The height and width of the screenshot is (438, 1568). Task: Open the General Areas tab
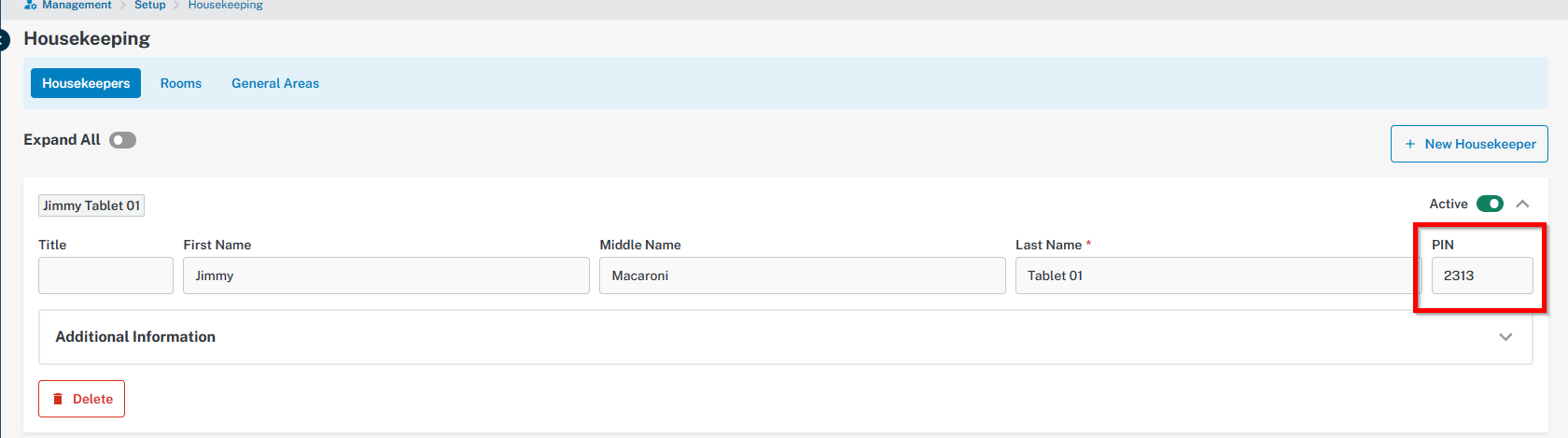point(275,83)
